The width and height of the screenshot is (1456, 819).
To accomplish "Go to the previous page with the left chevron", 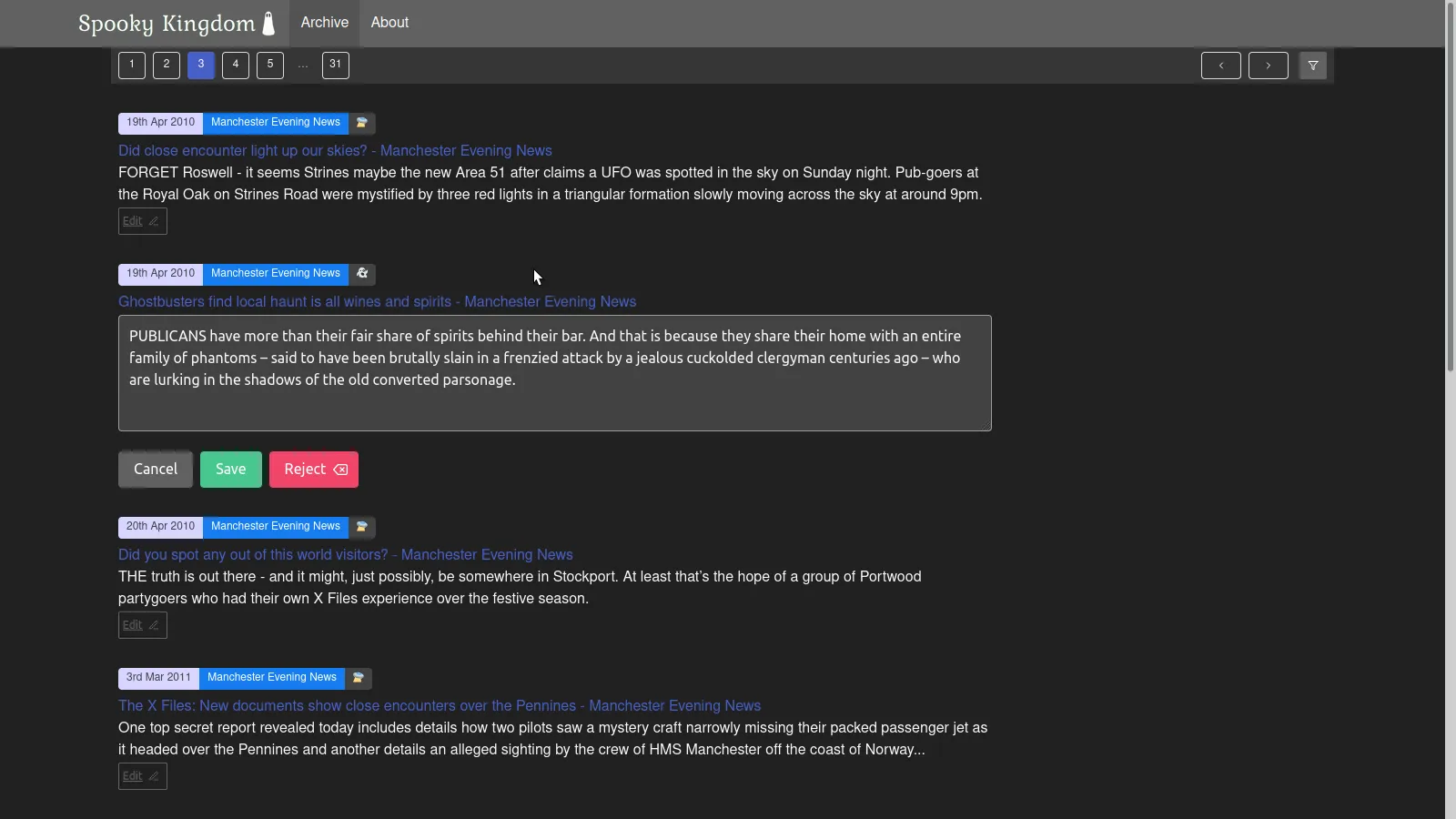I will (1220, 66).
